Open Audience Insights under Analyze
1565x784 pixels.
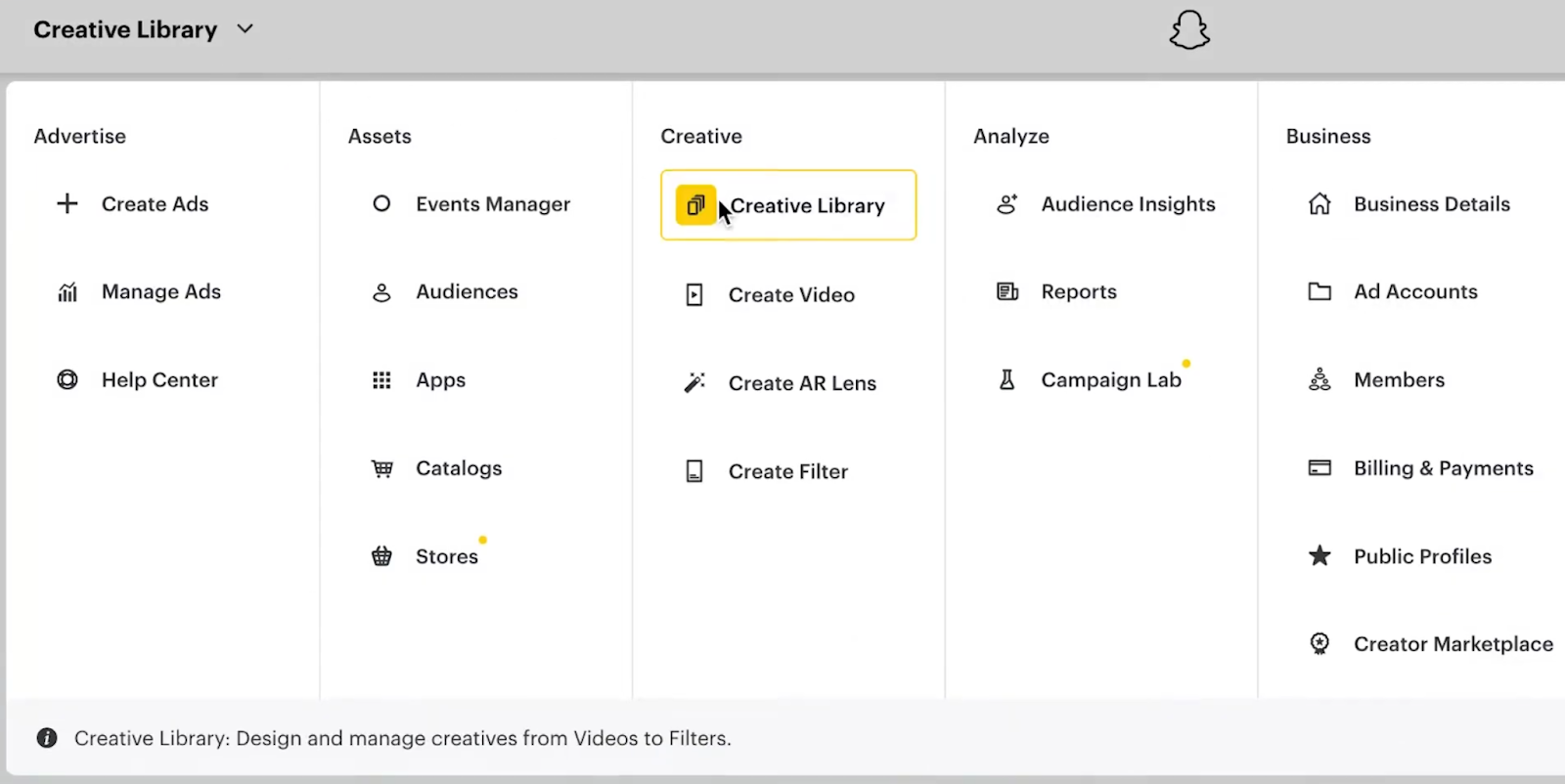[x=1127, y=204]
